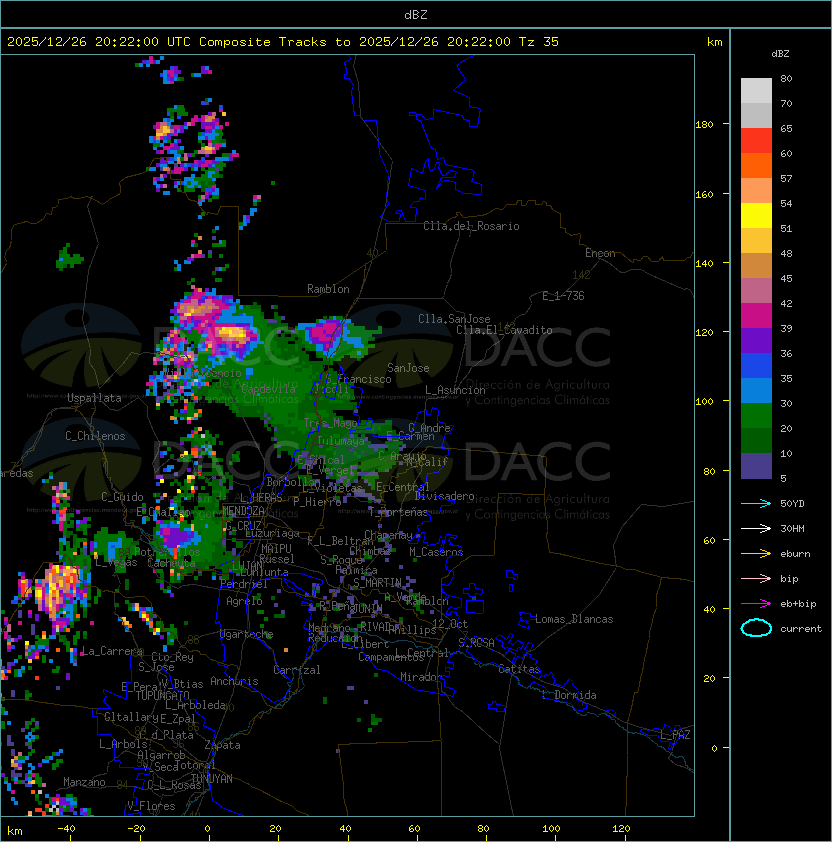
Task: Select the red 65 dBZ color swatch
Action: pyautogui.click(x=756, y=141)
